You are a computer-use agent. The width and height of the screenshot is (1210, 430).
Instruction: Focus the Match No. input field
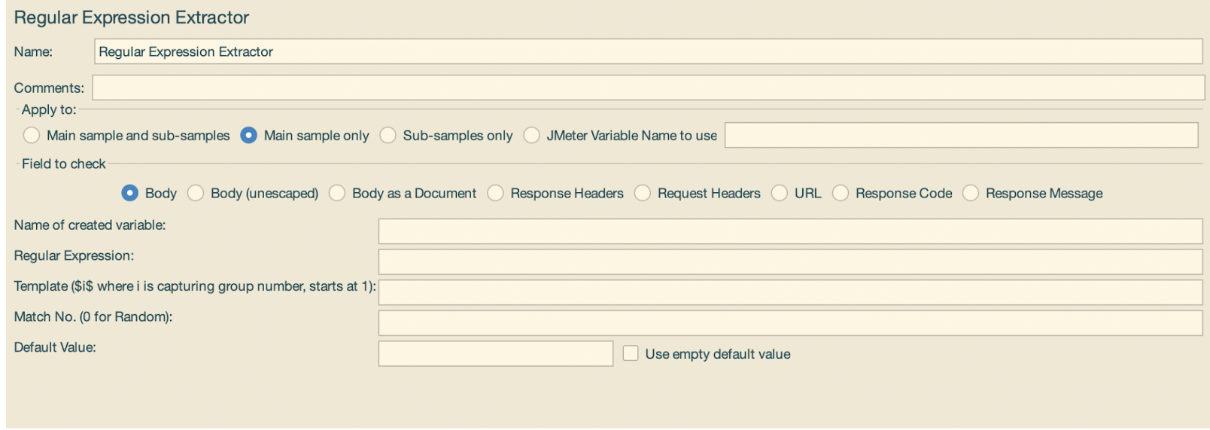(789, 322)
